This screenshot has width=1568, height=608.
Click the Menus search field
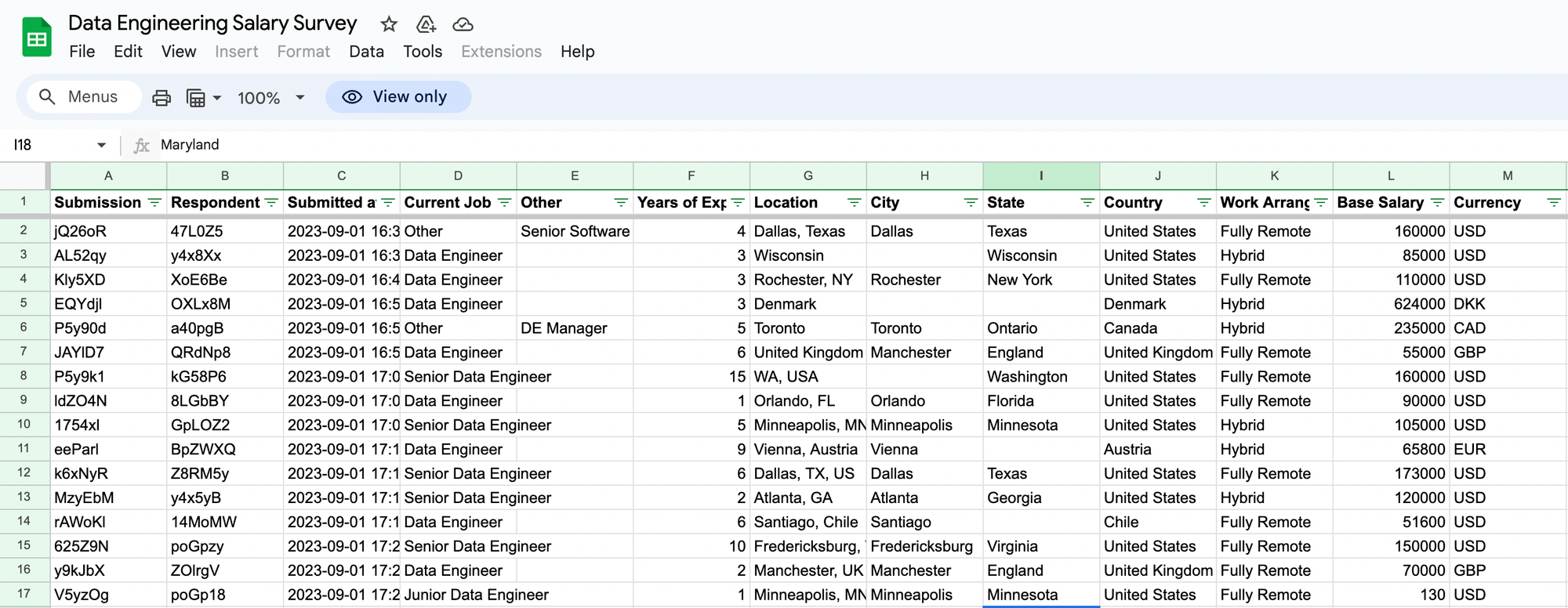pos(84,96)
